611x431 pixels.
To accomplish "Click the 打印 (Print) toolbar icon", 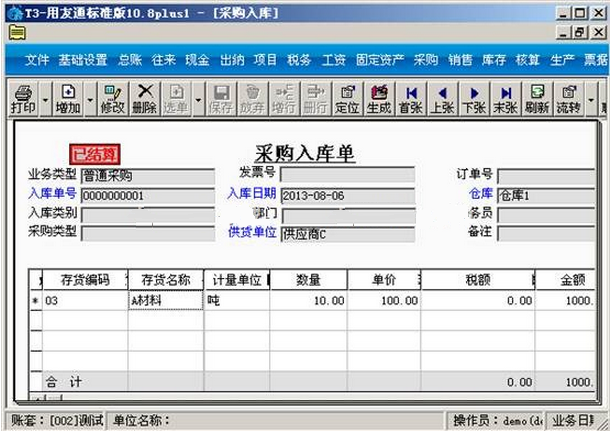I will (21, 98).
